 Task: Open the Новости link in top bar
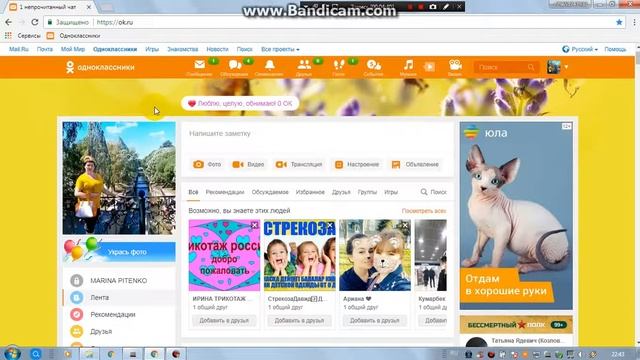(217, 49)
